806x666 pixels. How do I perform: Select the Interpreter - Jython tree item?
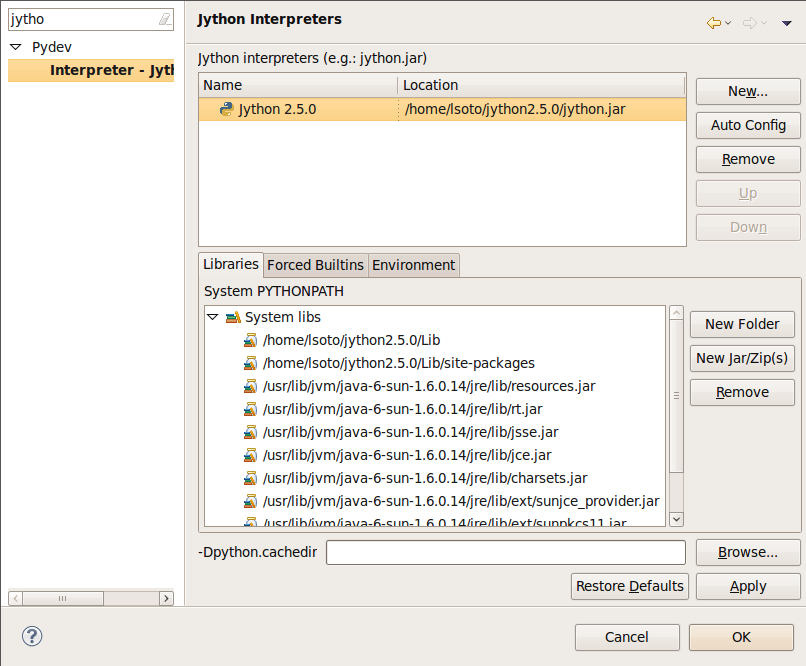111,70
